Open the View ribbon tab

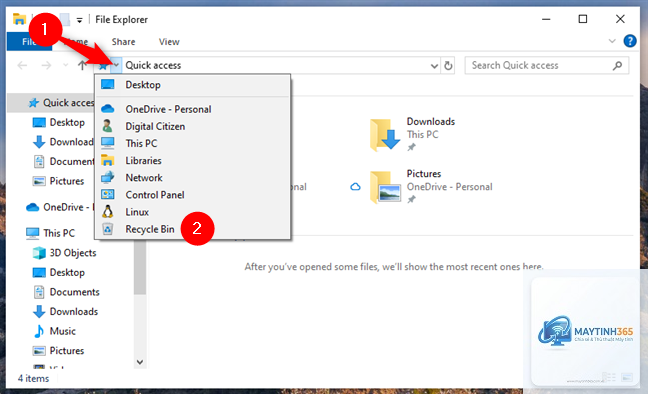pyautogui.click(x=169, y=42)
